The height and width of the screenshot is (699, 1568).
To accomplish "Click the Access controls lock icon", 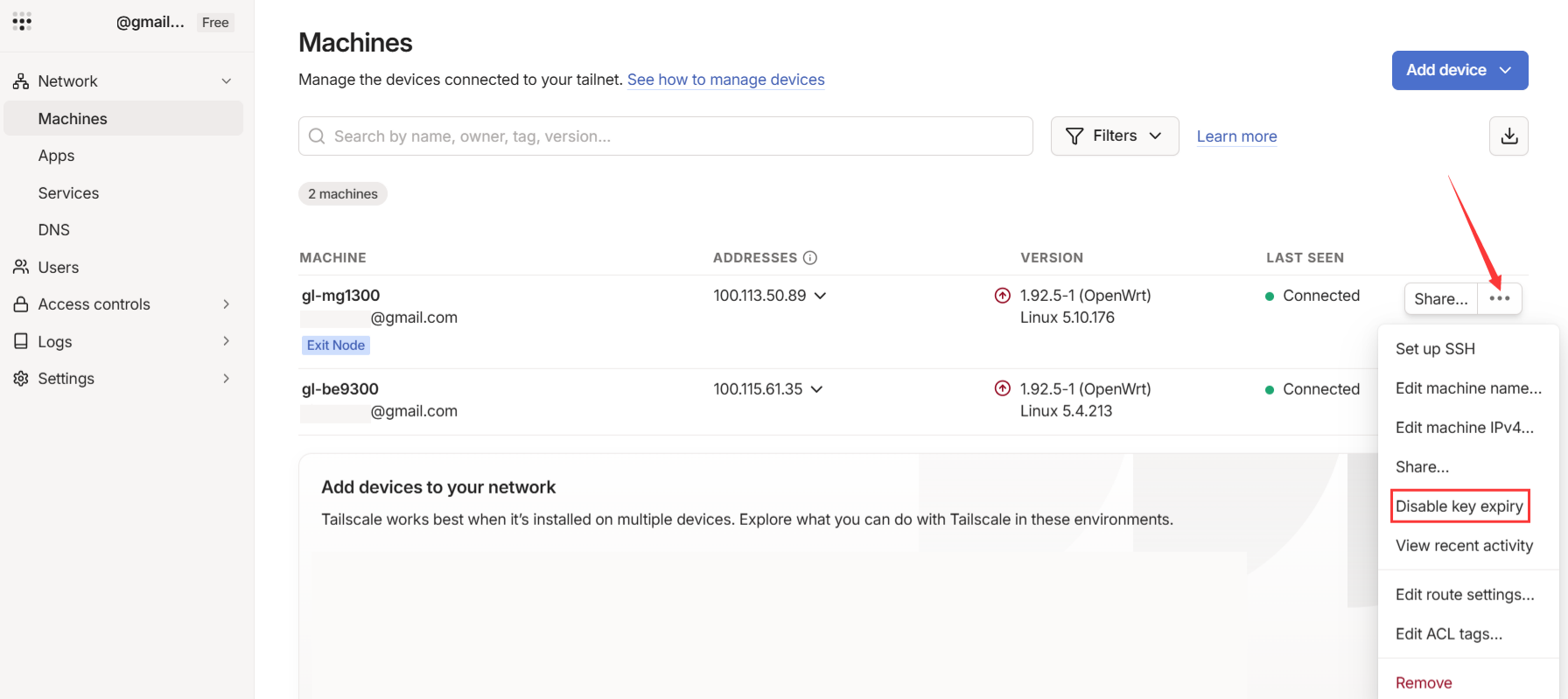I will pyautogui.click(x=21, y=304).
